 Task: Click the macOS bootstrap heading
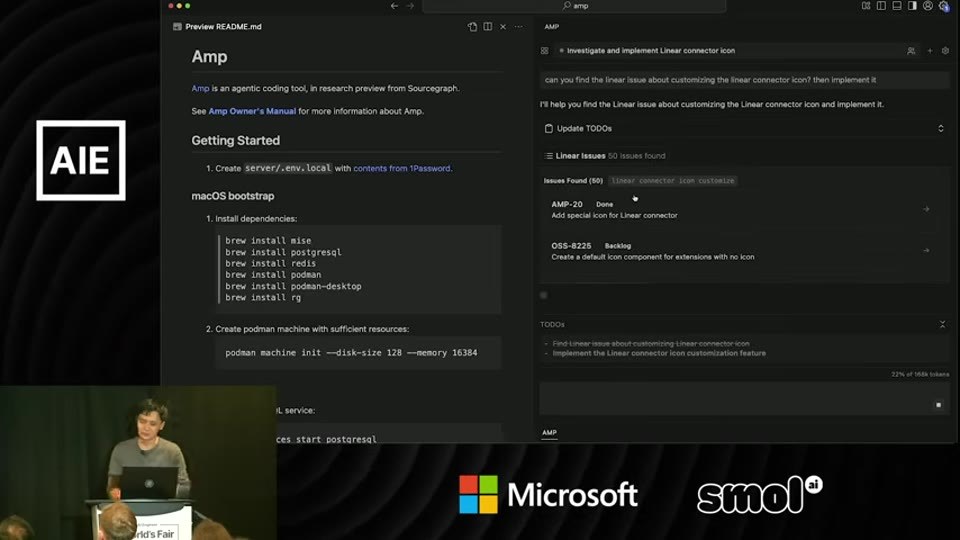pyautogui.click(x=233, y=196)
